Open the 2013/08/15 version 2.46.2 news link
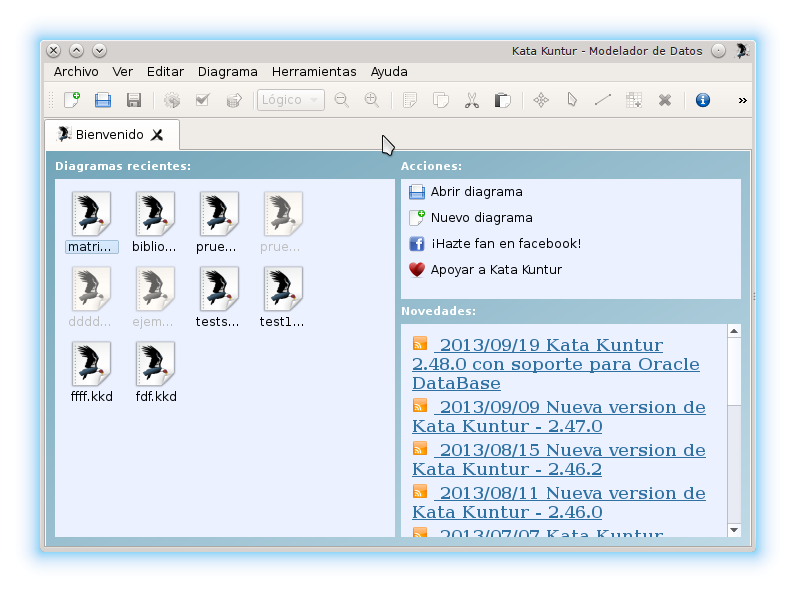This screenshot has width=796, height=592. [x=558, y=459]
